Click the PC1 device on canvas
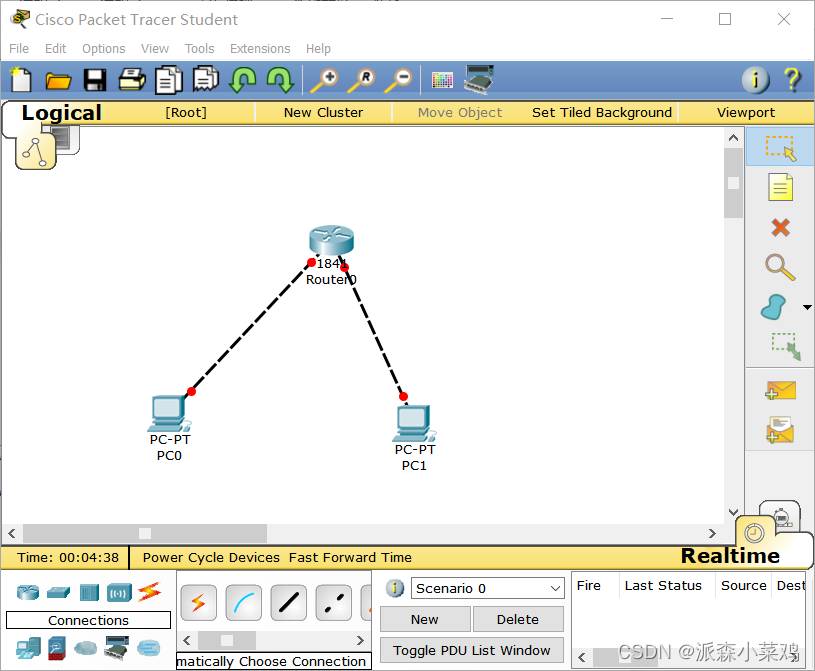This screenshot has width=815, height=671. 414,423
